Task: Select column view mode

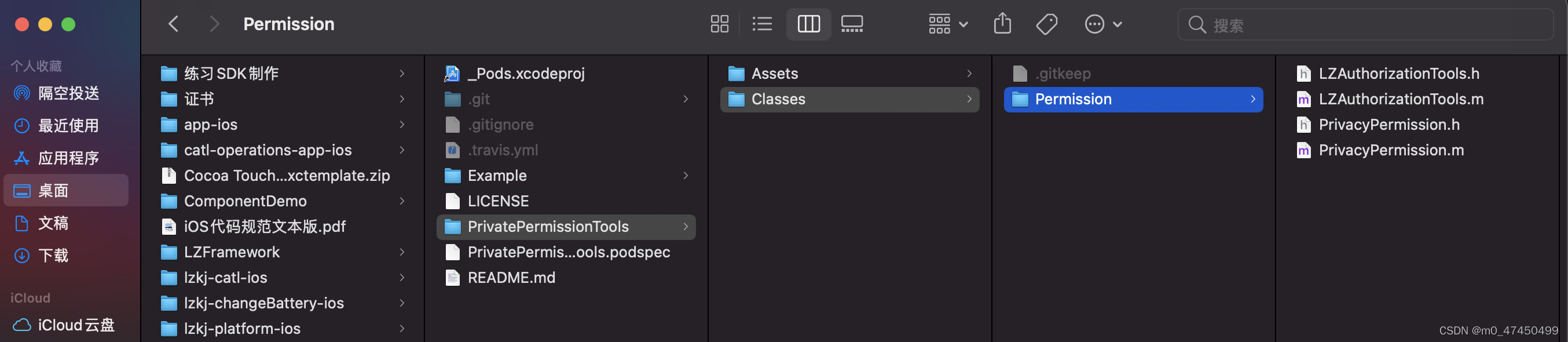Action: (x=808, y=24)
